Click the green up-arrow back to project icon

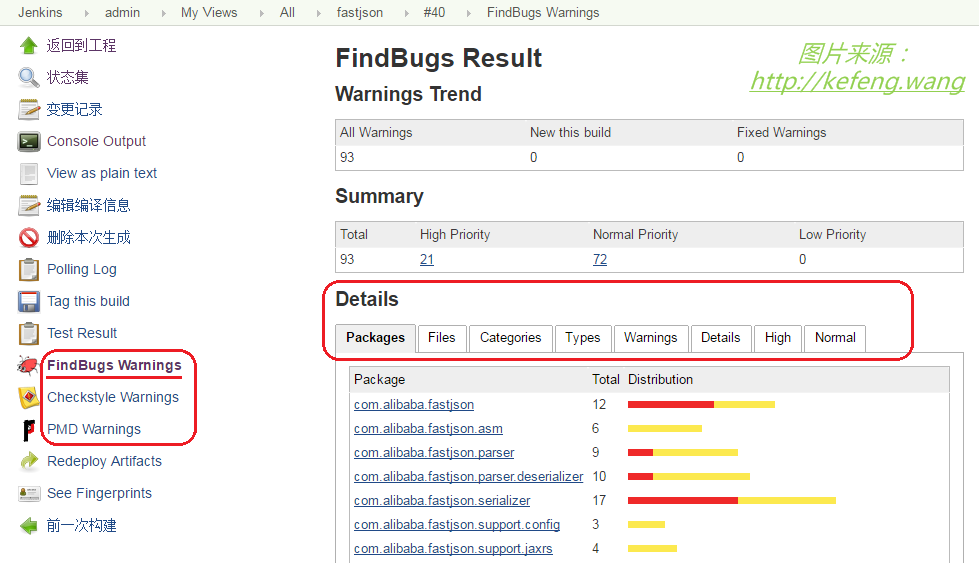(x=29, y=46)
